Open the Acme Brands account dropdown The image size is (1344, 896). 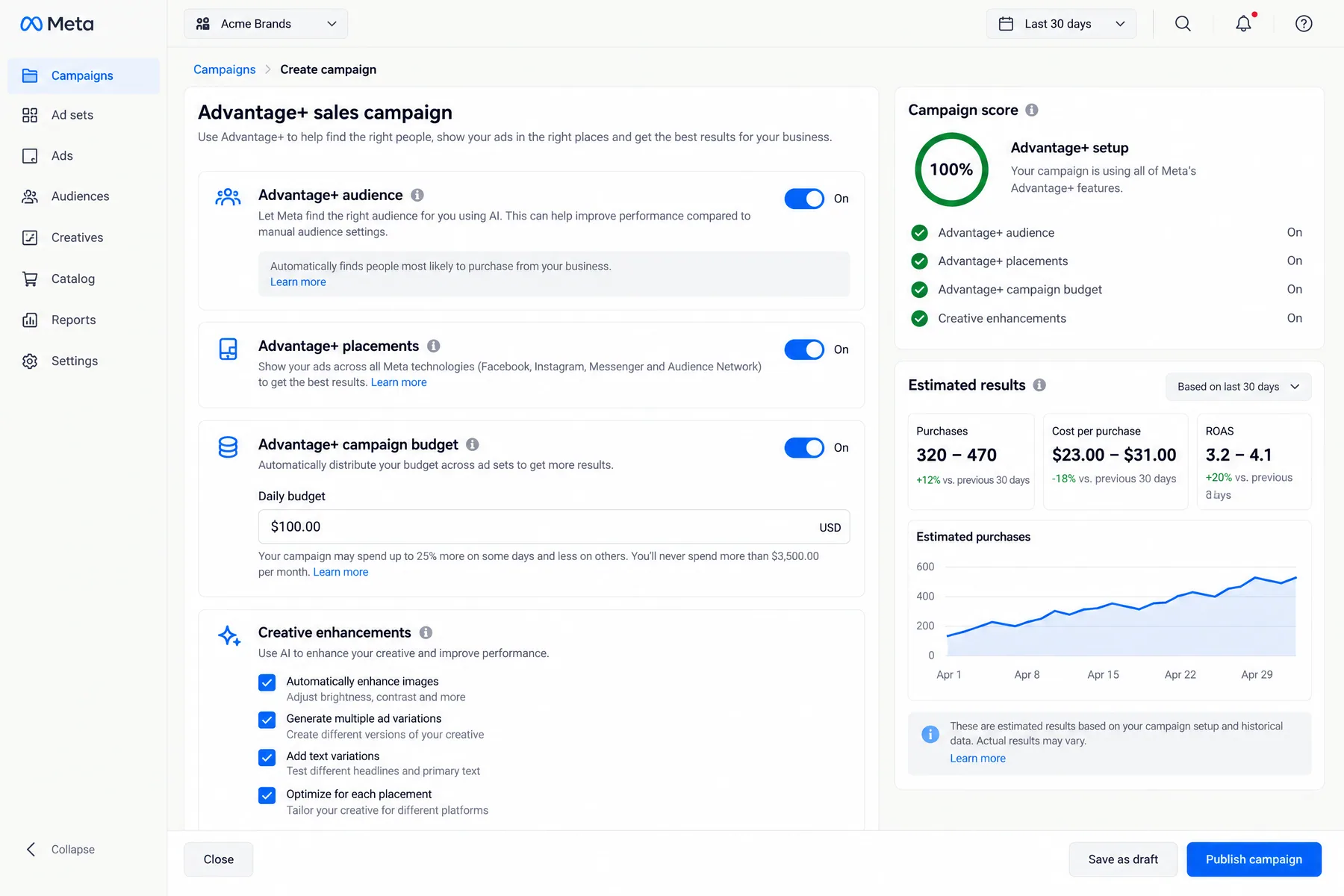266,24
